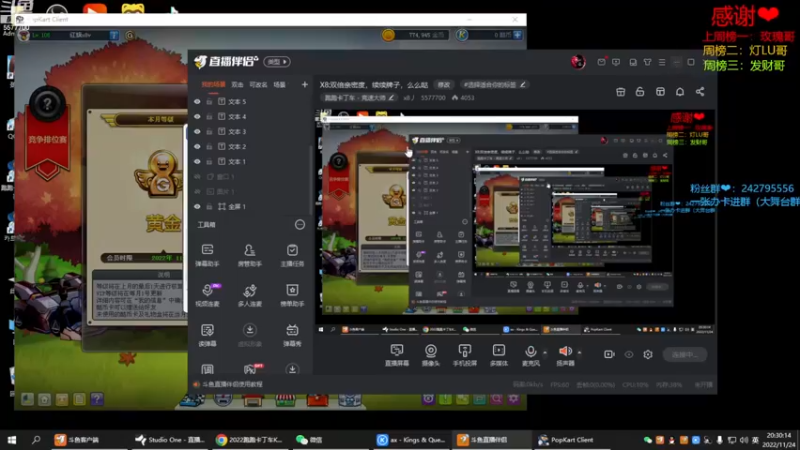Toggle visibility of 文本 5 layer

pyautogui.click(x=197, y=102)
